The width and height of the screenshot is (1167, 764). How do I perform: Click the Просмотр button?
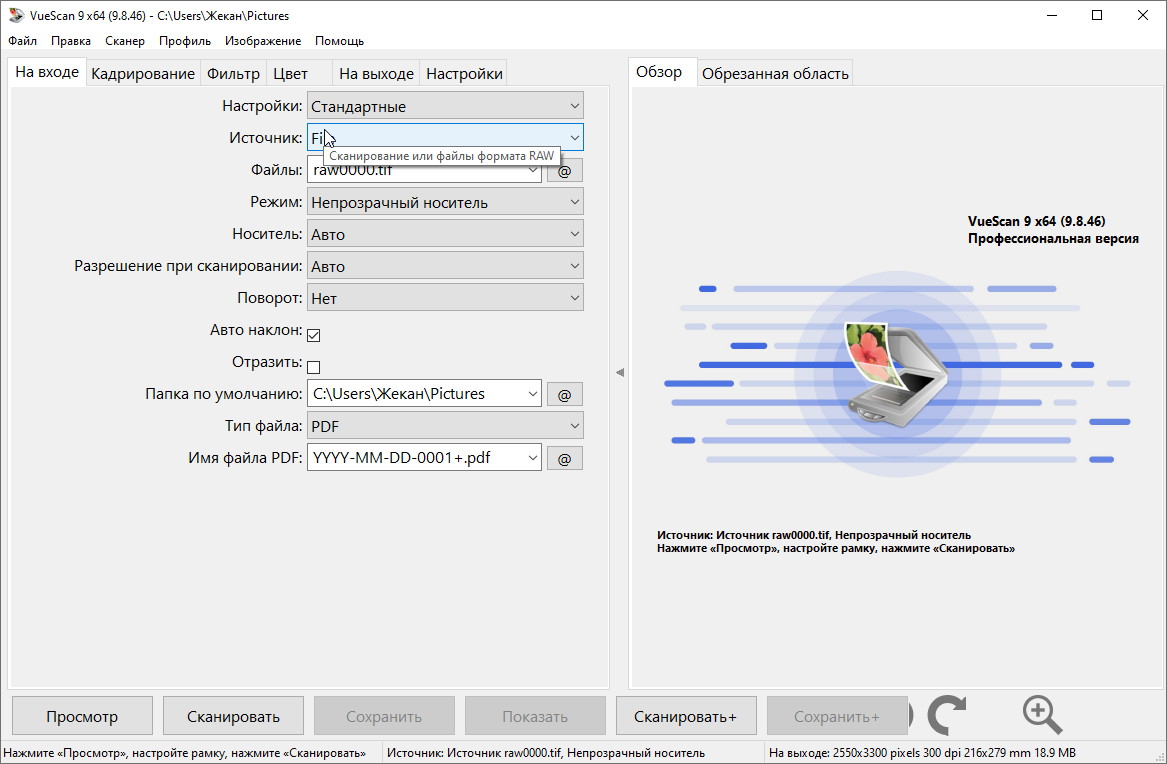pyautogui.click(x=82, y=716)
